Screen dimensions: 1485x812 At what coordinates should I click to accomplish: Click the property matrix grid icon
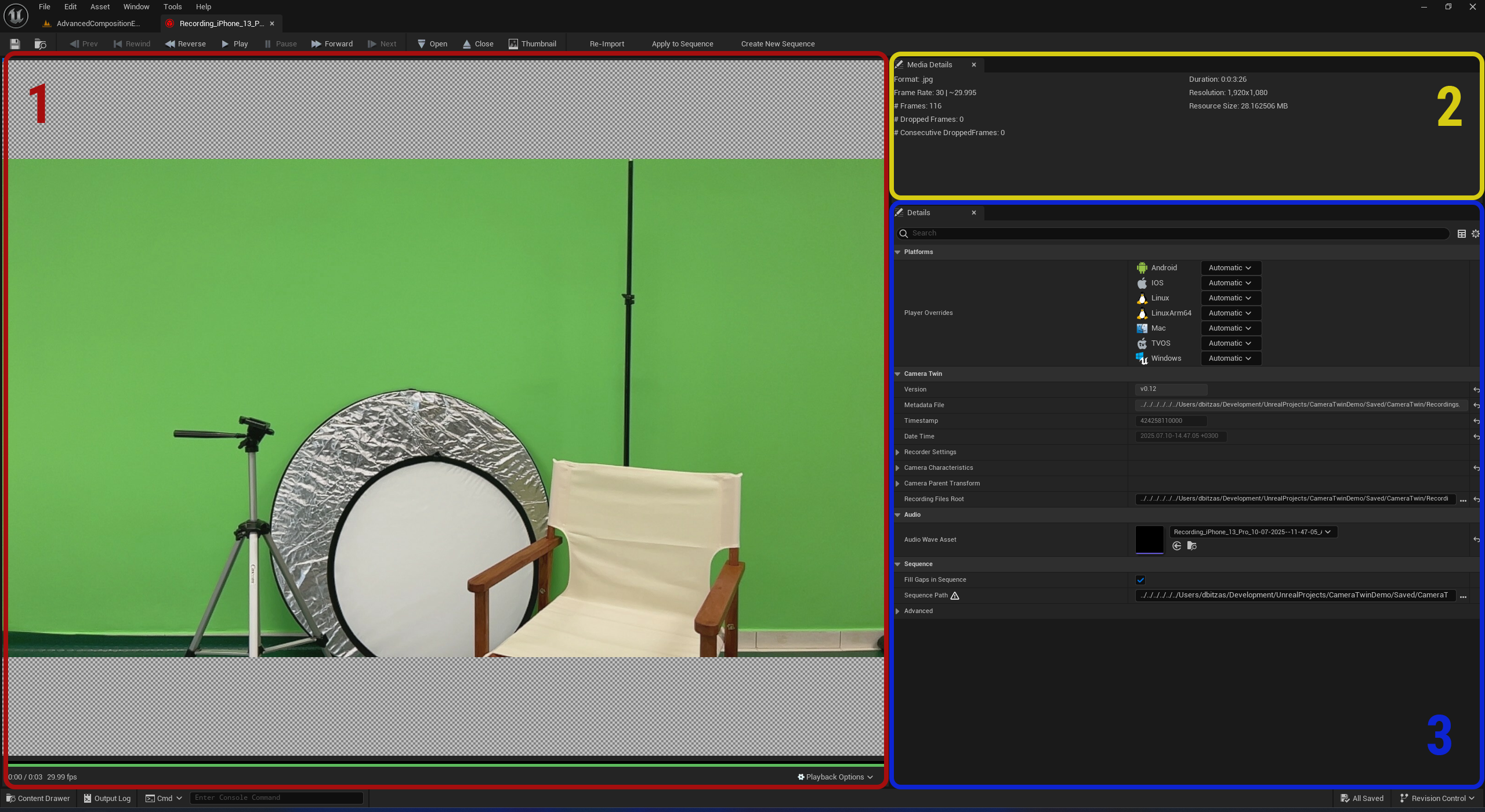coord(1461,234)
